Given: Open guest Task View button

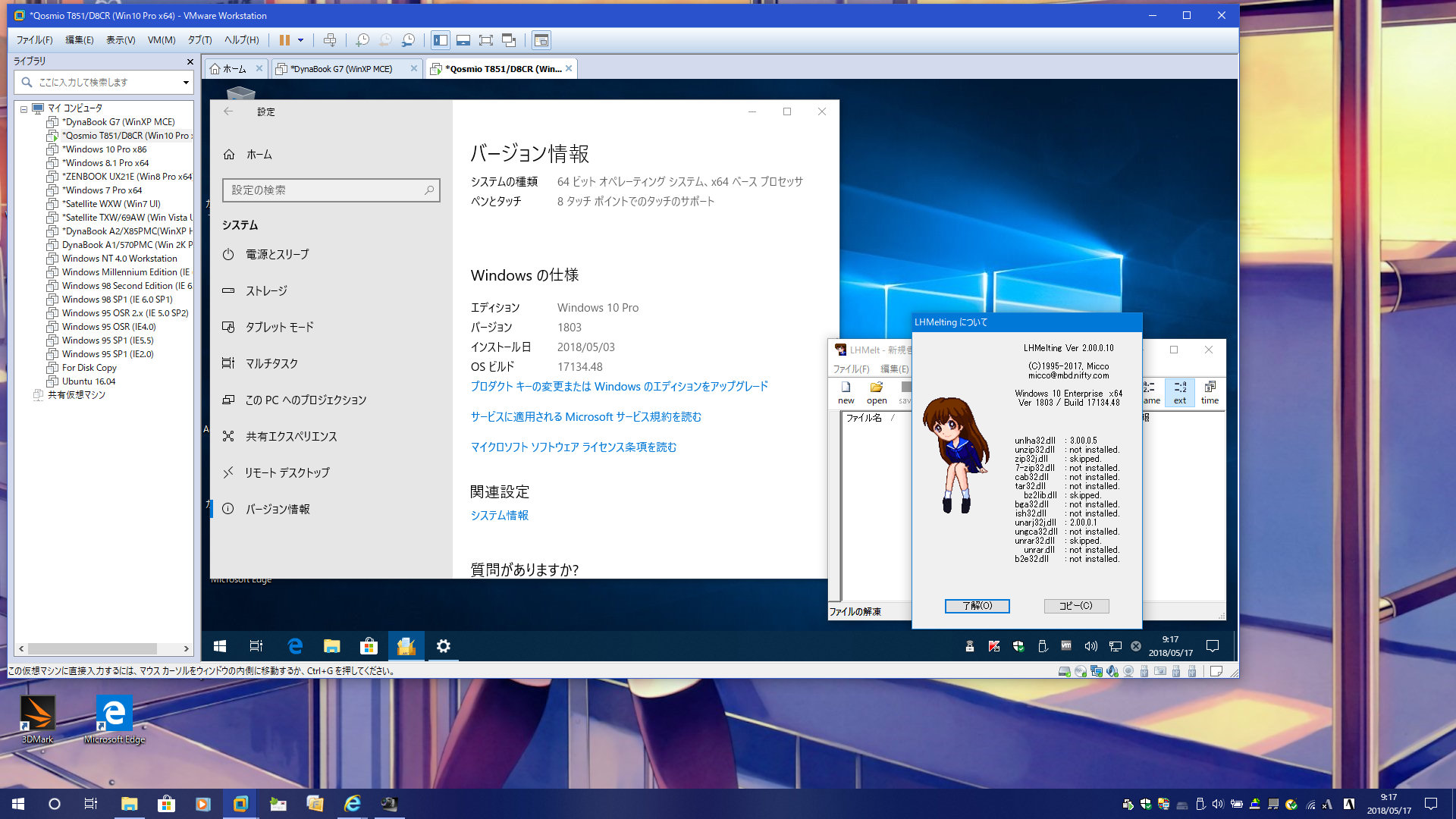Looking at the screenshot, I should pyautogui.click(x=256, y=646).
